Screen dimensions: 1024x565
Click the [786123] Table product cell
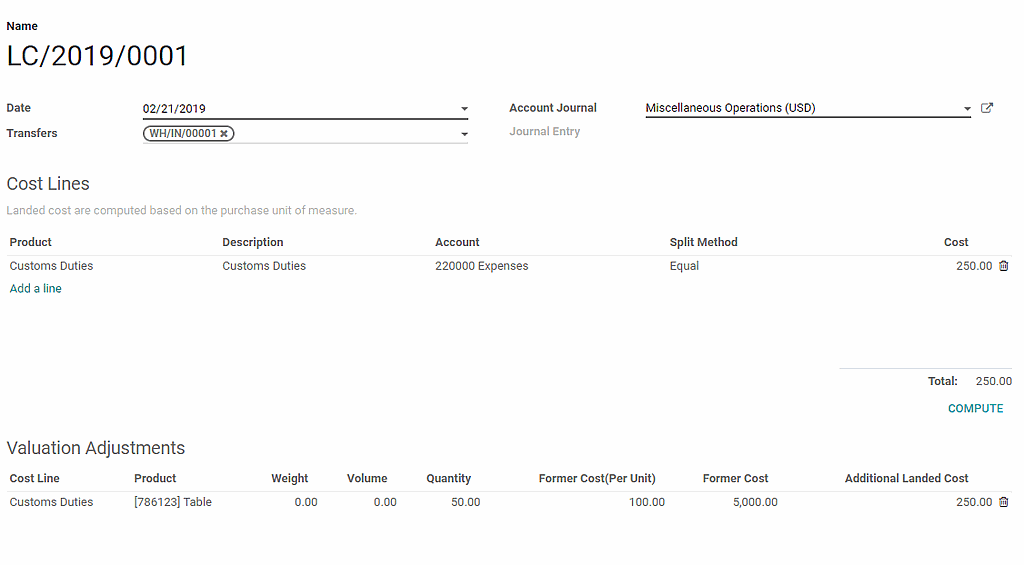pyautogui.click(x=173, y=502)
